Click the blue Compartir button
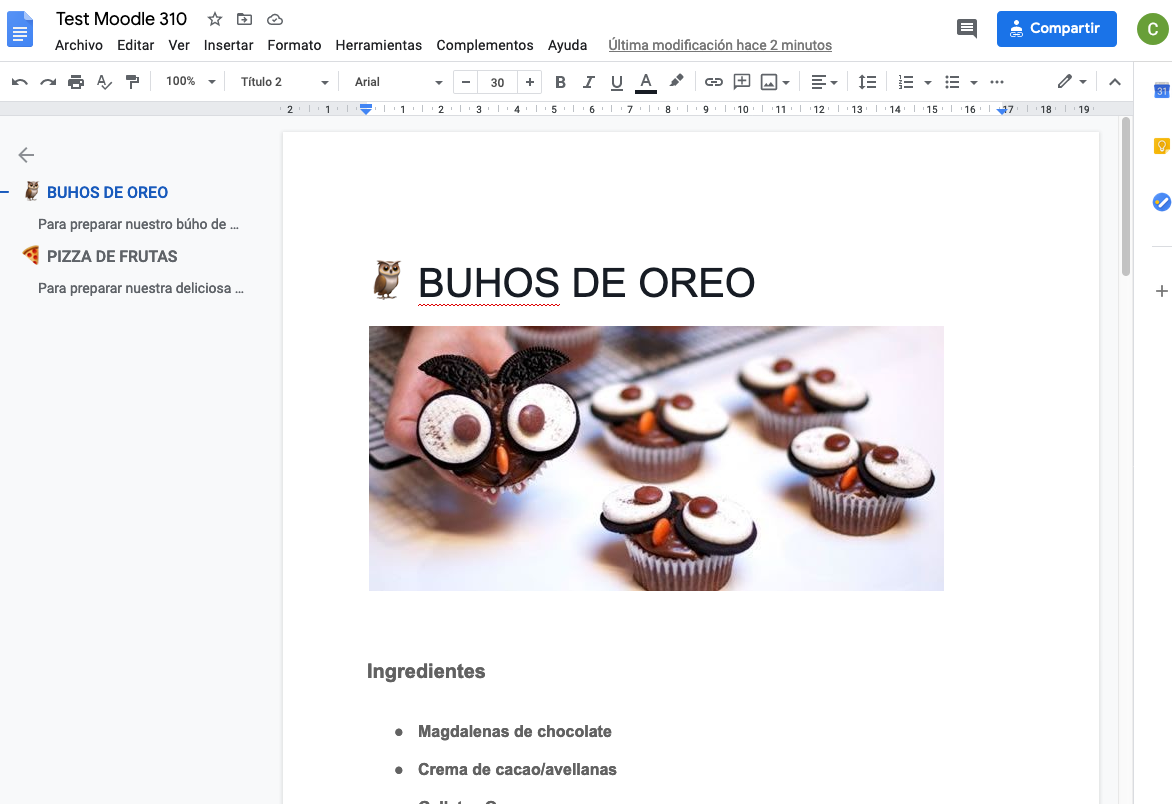 tap(1056, 29)
